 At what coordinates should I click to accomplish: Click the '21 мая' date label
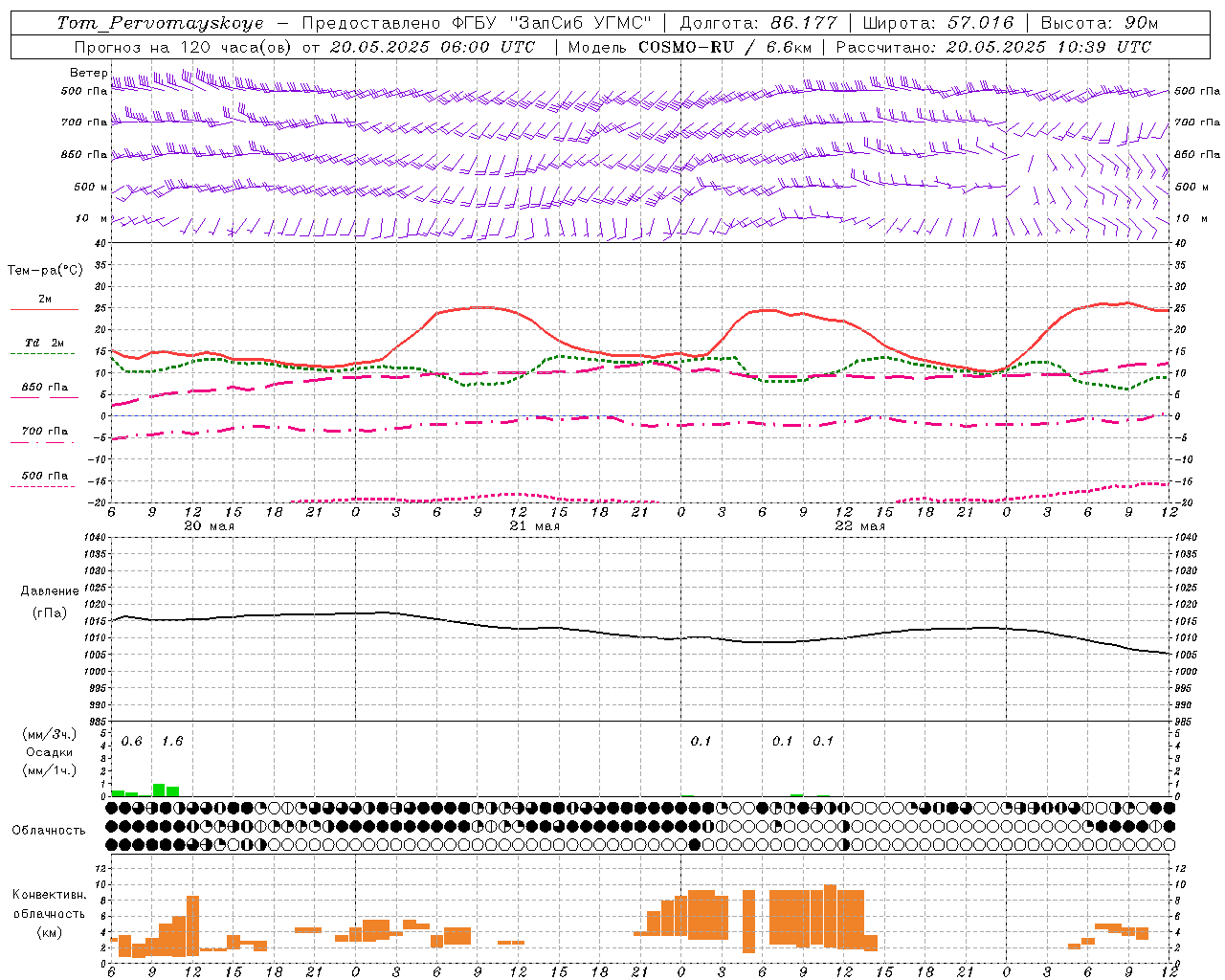[534, 526]
